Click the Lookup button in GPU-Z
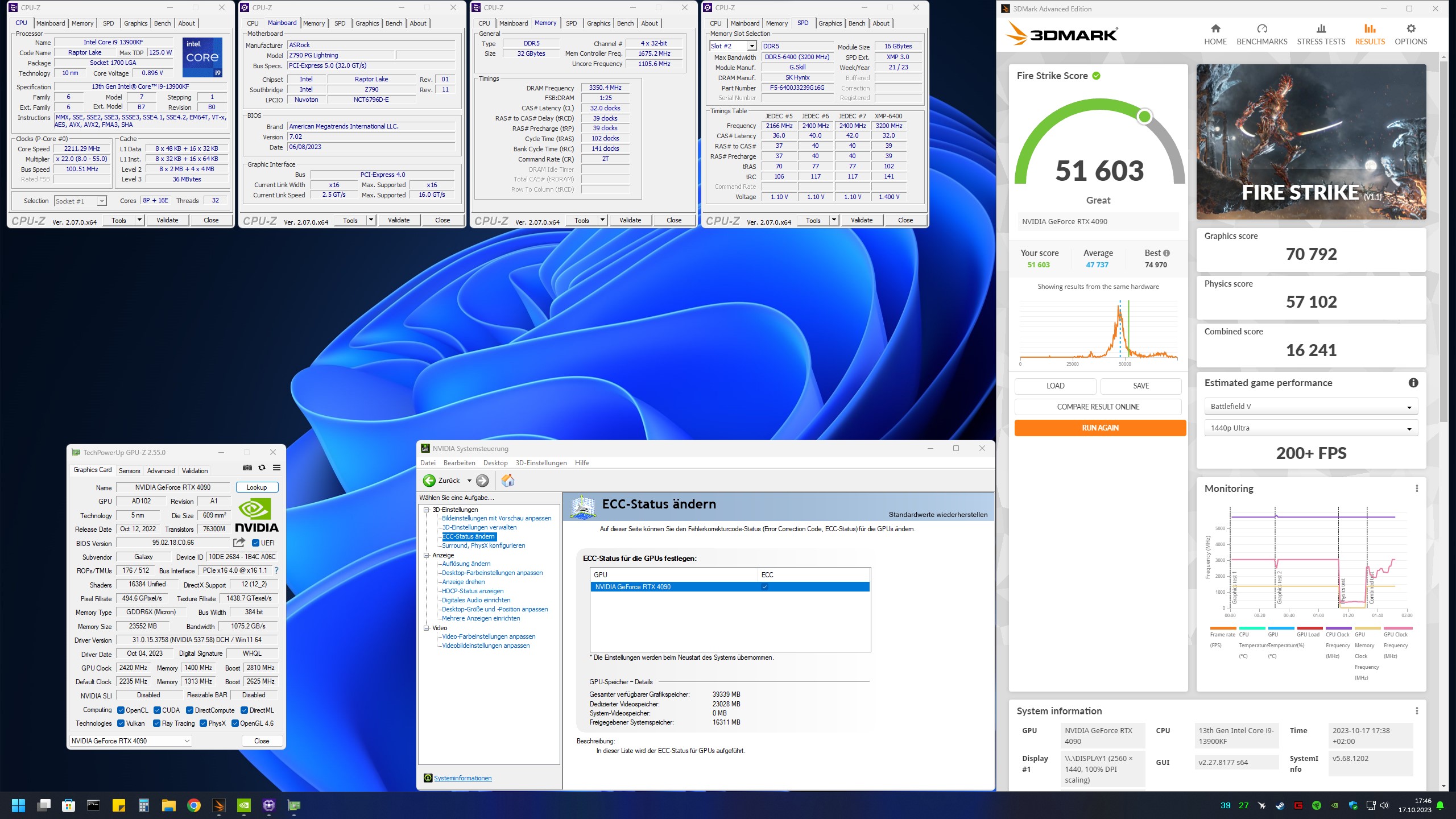Viewport: 1456px width, 819px height. (x=257, y=487)
